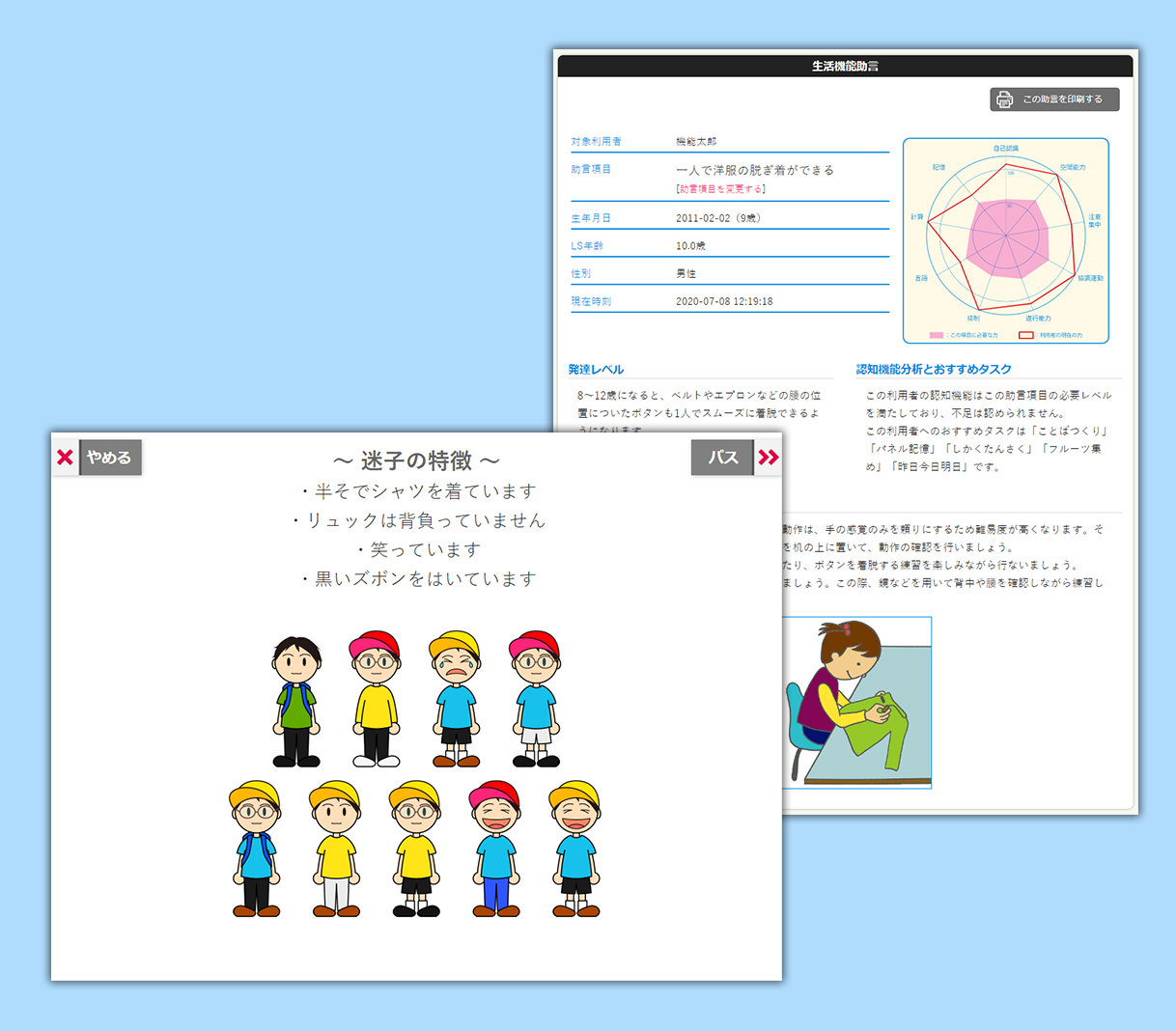Select the crying boy in yellow cap
The height and width of the screenshot is (1031, 1176).
[x=456, y=699]
